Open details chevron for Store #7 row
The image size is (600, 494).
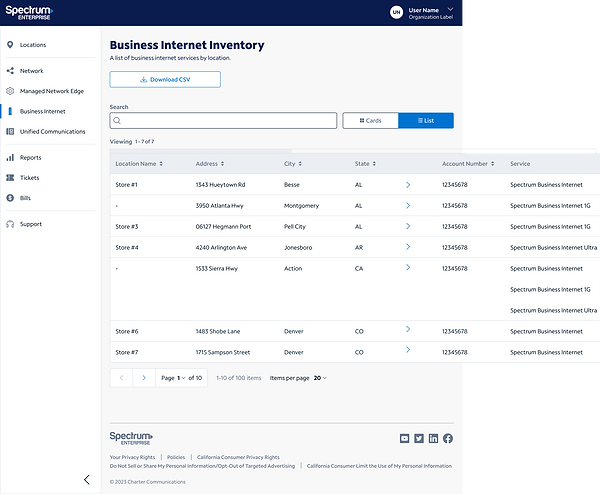point(408,350)
